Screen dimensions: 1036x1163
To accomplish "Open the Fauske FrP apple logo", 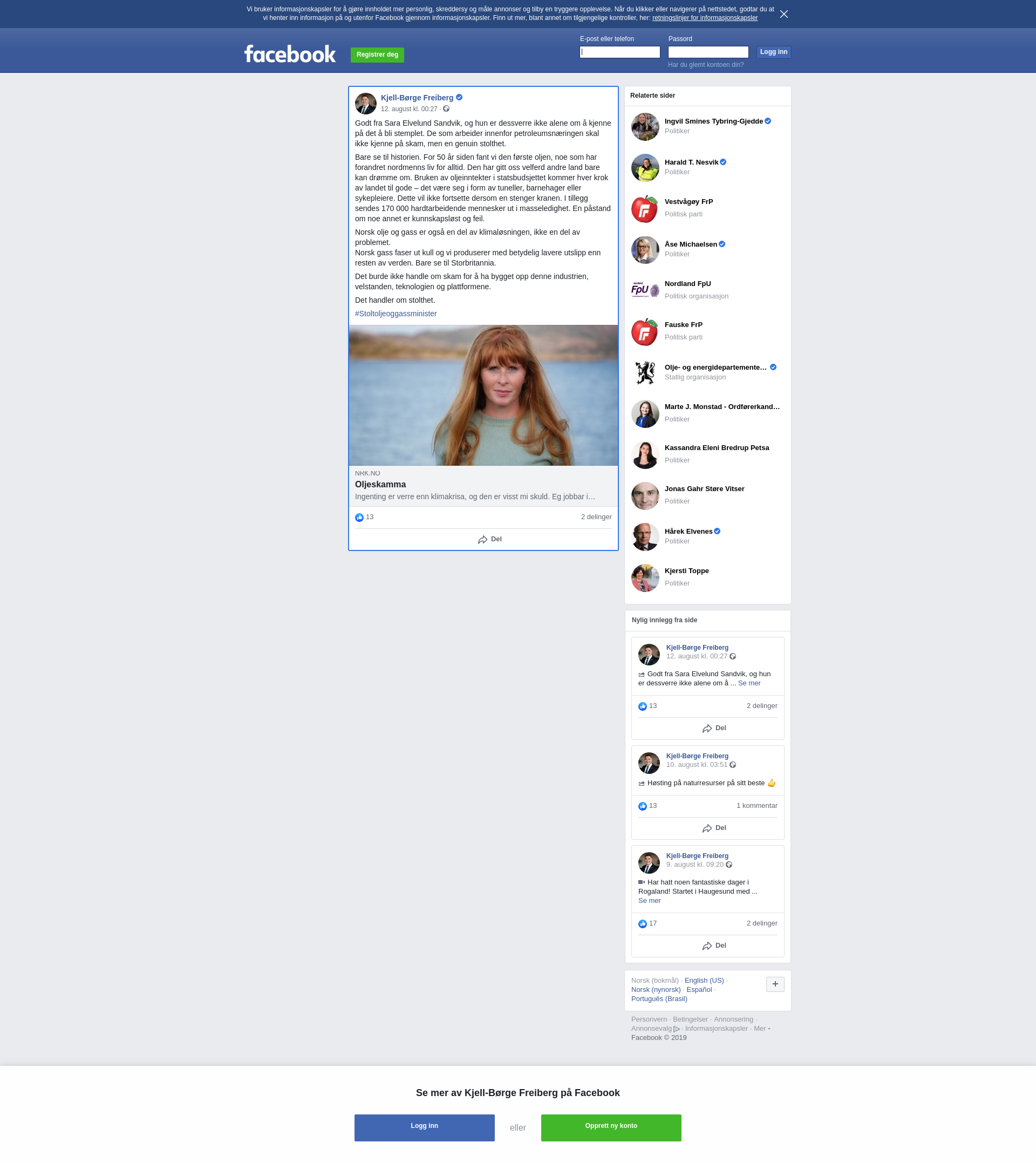I will tap(645, 332).
